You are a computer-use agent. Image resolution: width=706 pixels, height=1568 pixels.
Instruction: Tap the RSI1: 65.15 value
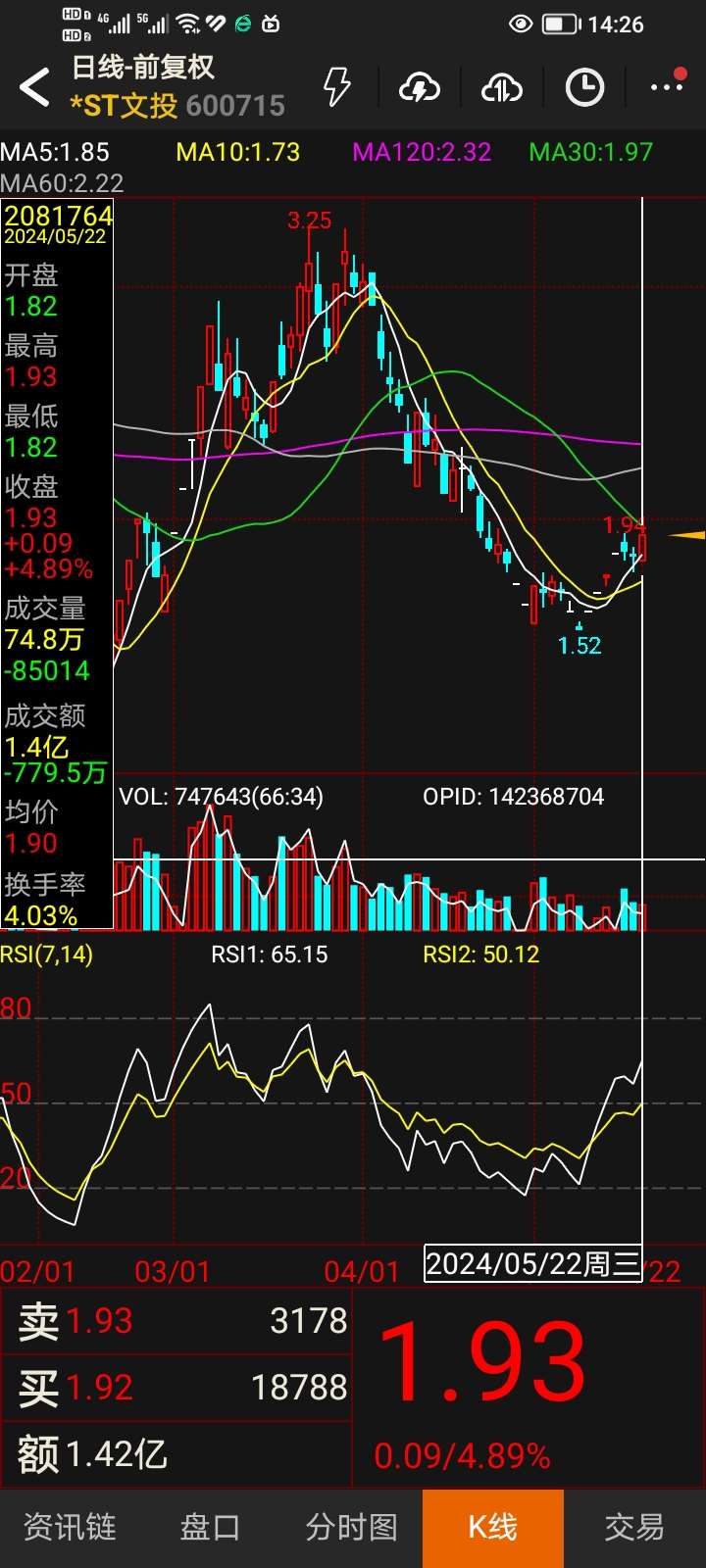[x=270, y=955]
